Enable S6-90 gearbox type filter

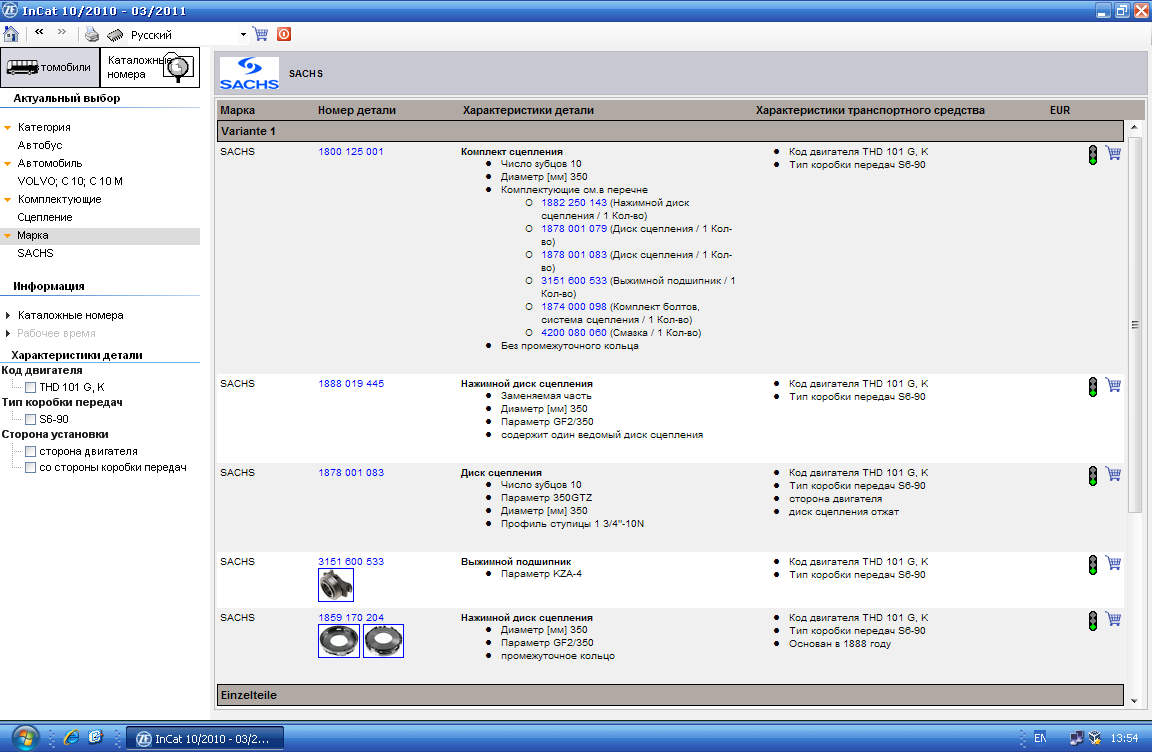pos(31,419)
